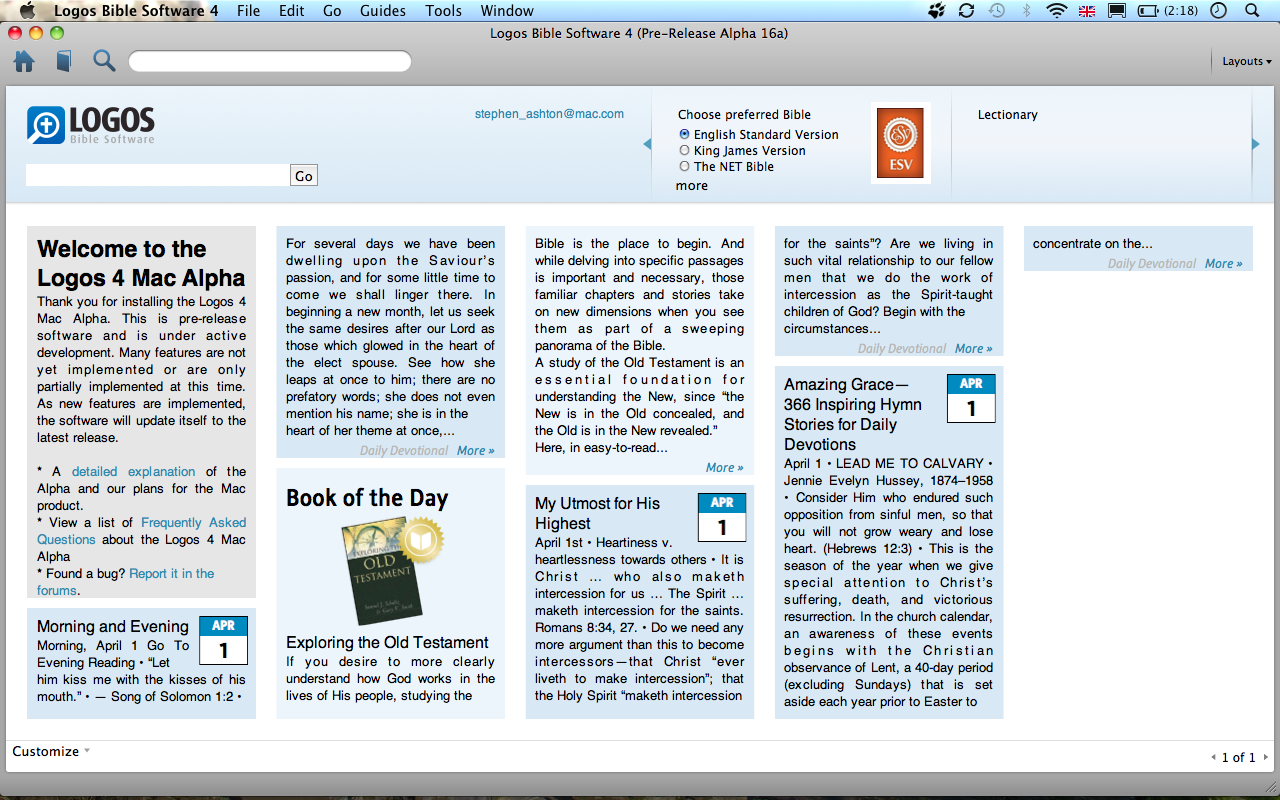Image resolution: width=1280 pixels, height=800 pixels.
Task: Click Exploring the Old Testament title
Action: click(387, 642)
